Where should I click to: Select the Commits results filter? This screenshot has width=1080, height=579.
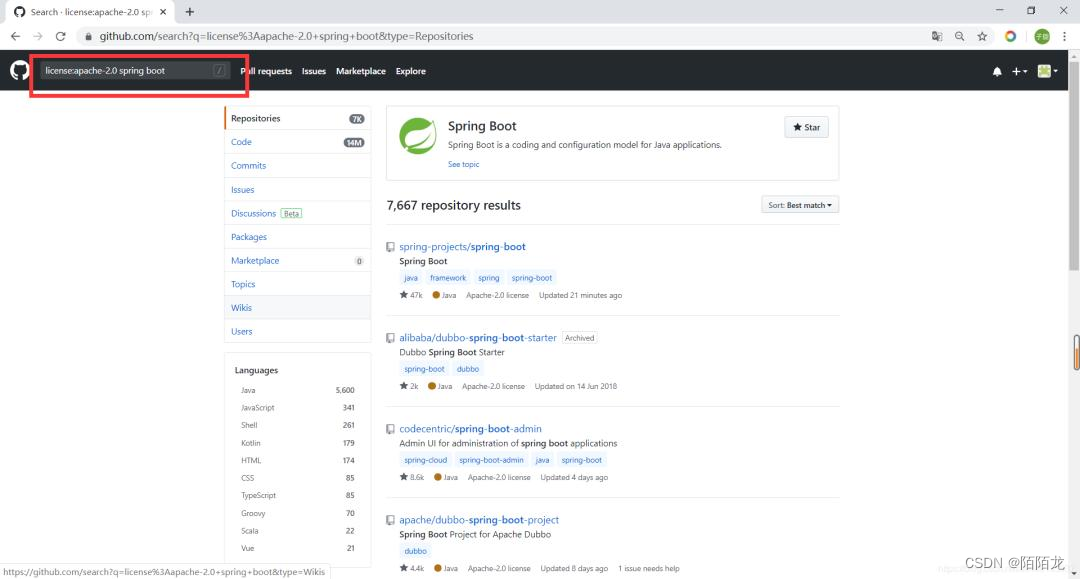(x=298, y=165)
